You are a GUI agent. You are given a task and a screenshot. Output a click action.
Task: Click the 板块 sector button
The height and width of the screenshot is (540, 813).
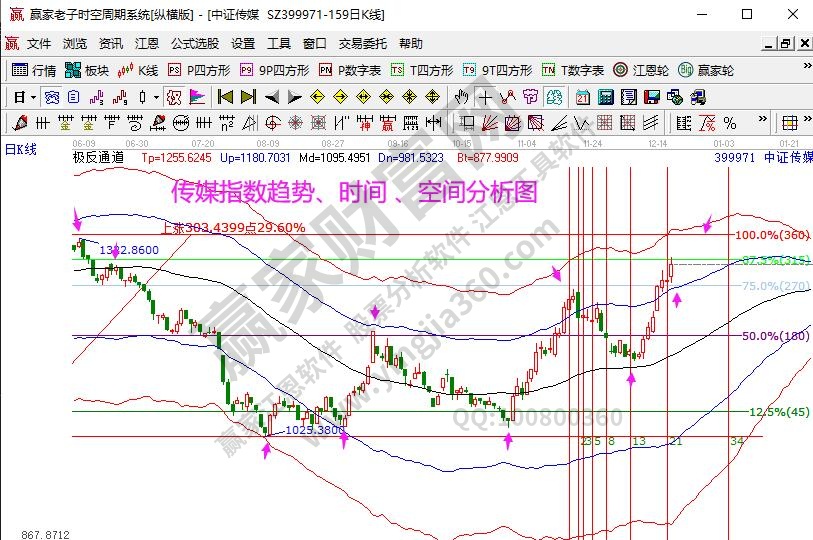click(x=87, y=70)
